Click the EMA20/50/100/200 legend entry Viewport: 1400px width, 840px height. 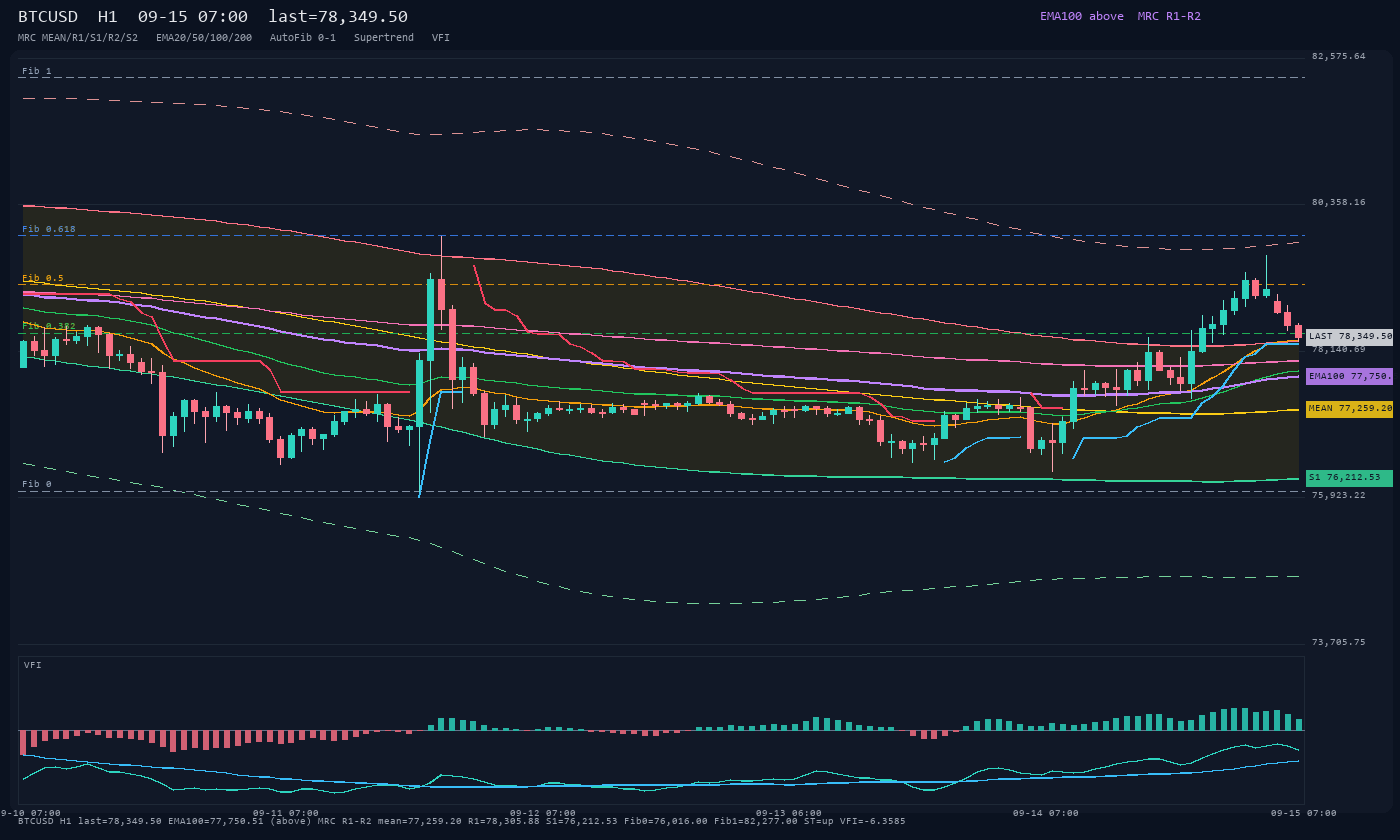[204, 37]
